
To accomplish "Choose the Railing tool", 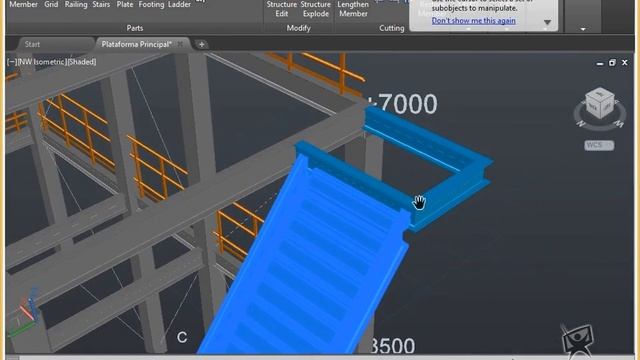I will 76,4.
